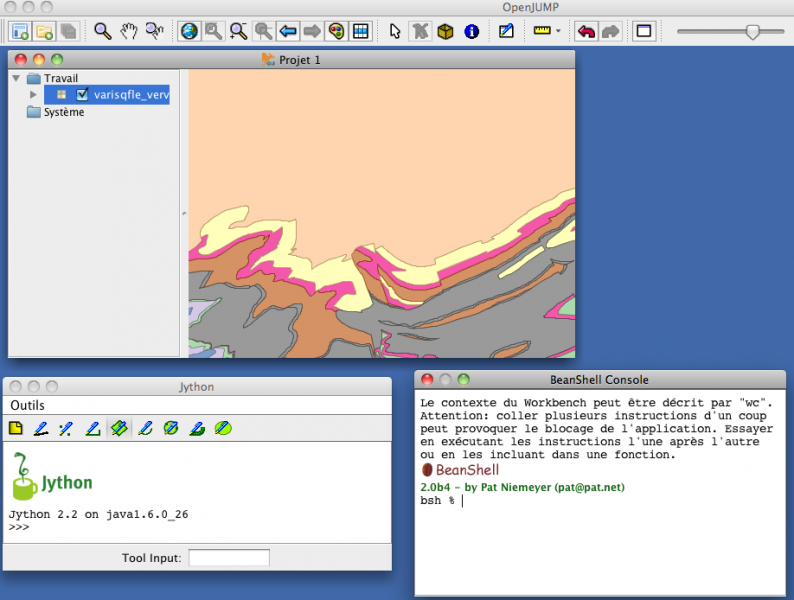The width and height of the screenshot is (794, 600).
Task: Select the Système category folder
Action: click(x=63, y=112)
